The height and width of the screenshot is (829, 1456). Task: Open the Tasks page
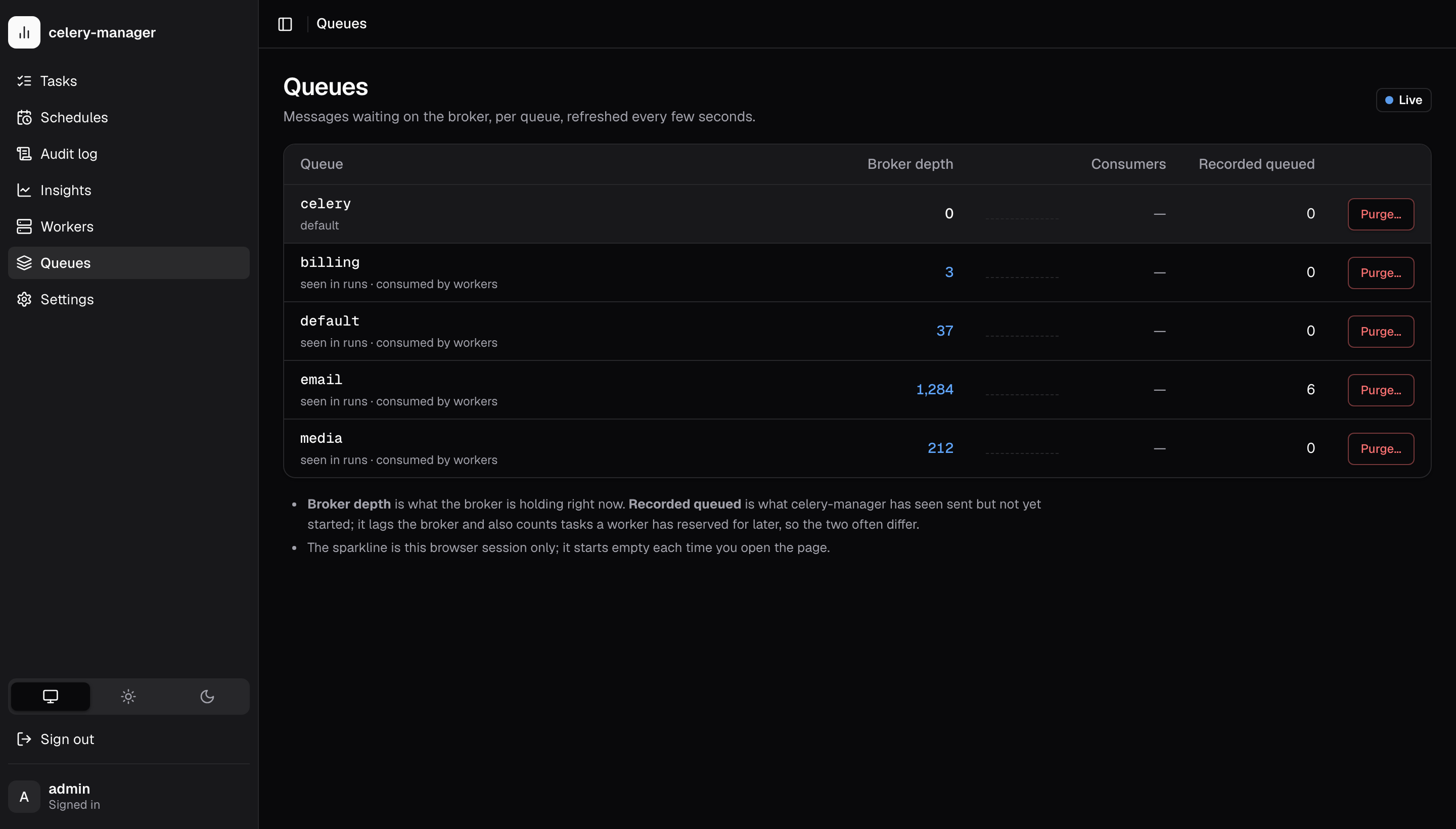pyautogui.click(x=129, y=81)
